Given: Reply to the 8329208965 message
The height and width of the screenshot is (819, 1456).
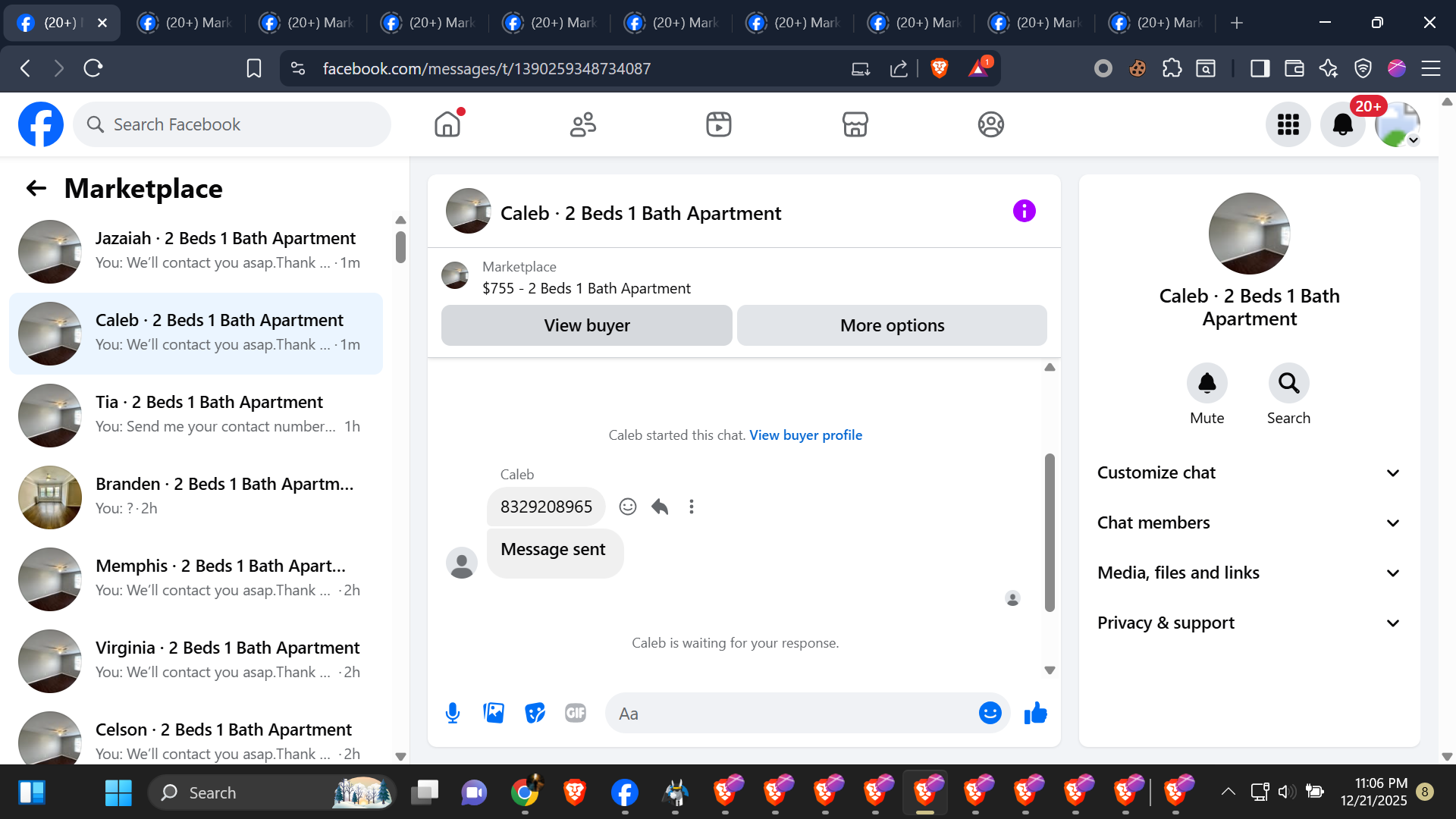Looking at the screenshot, I should click(x=660, y=507).
